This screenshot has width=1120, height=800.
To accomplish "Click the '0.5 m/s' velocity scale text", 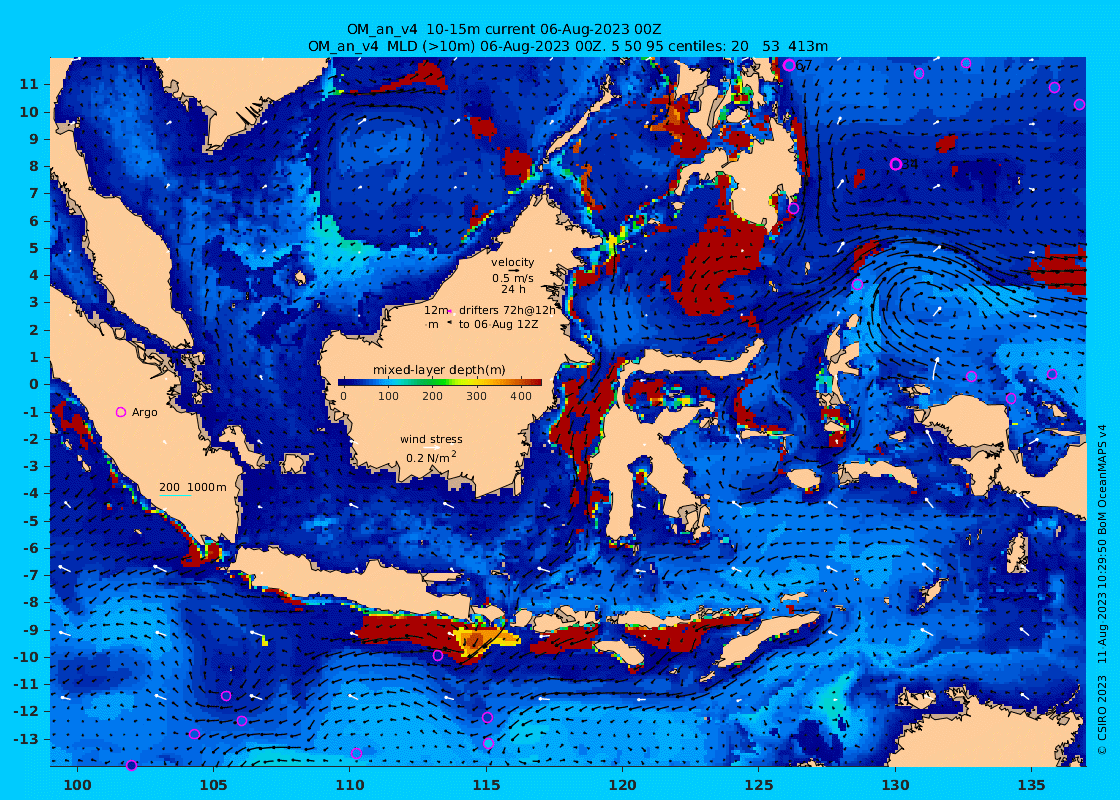I will coord(513,279).
